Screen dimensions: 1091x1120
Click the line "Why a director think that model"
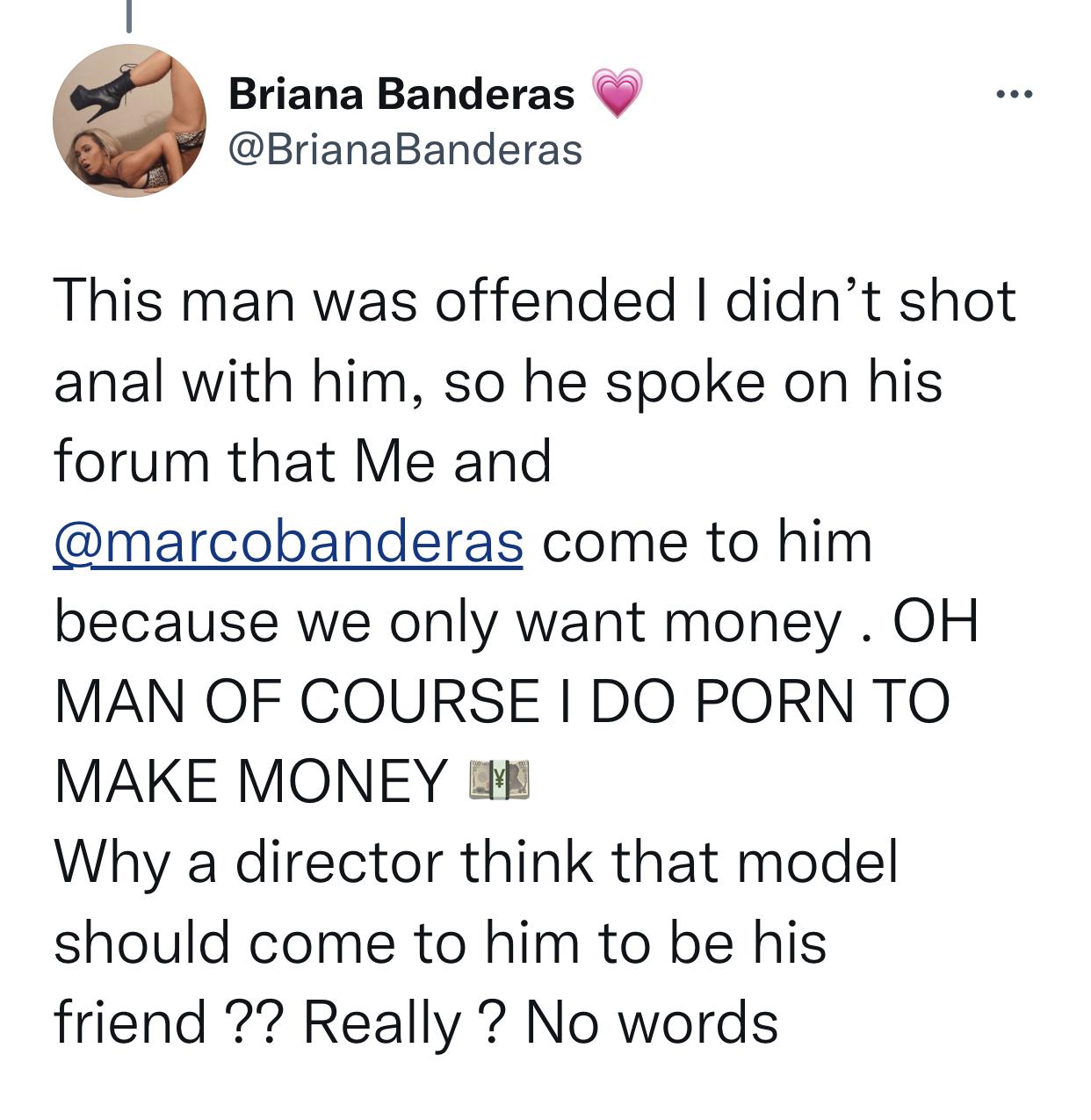pos(476,862)
